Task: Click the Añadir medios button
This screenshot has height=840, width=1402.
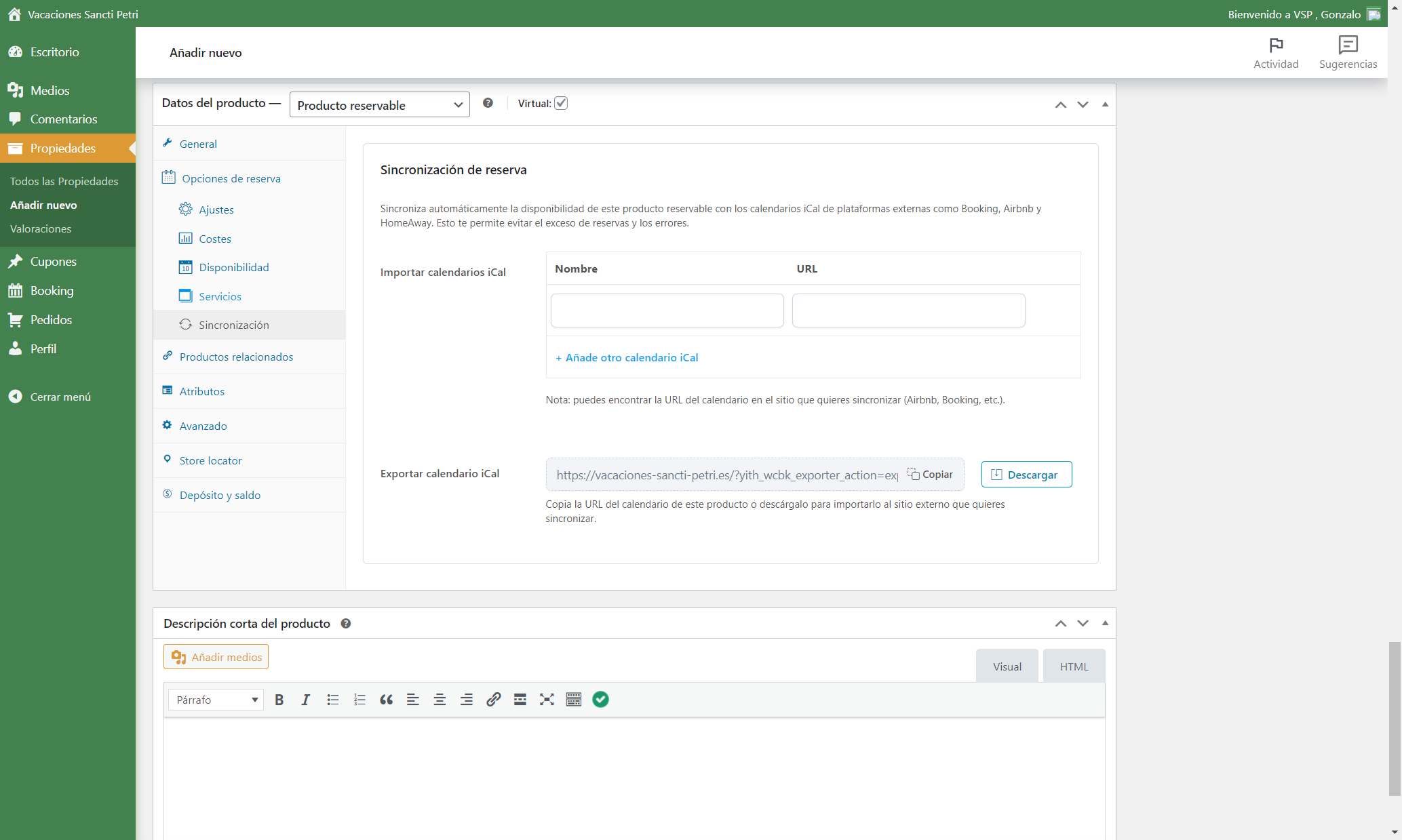Action: (216, 657)
